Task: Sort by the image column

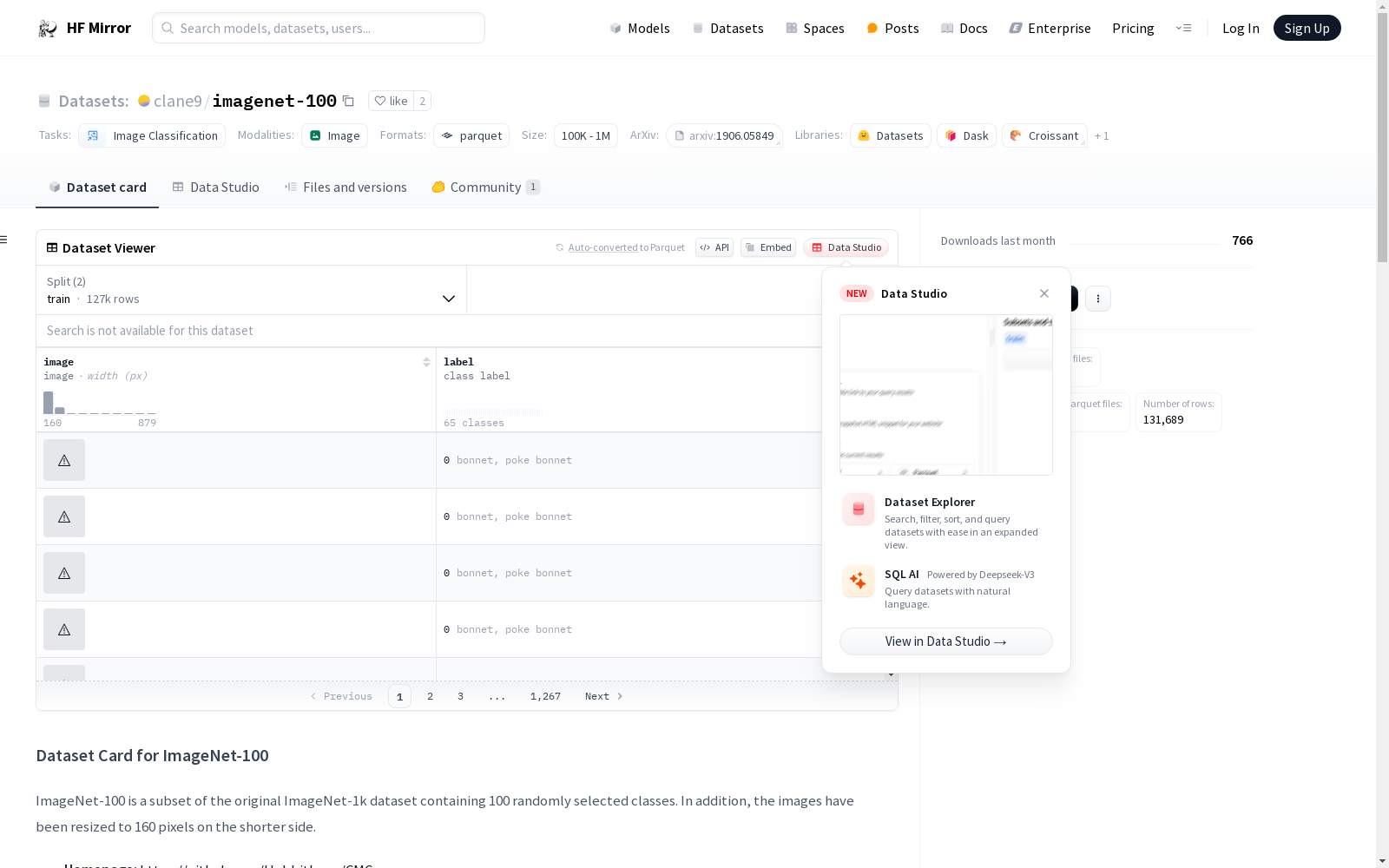Action: click(x=426, y=362)
